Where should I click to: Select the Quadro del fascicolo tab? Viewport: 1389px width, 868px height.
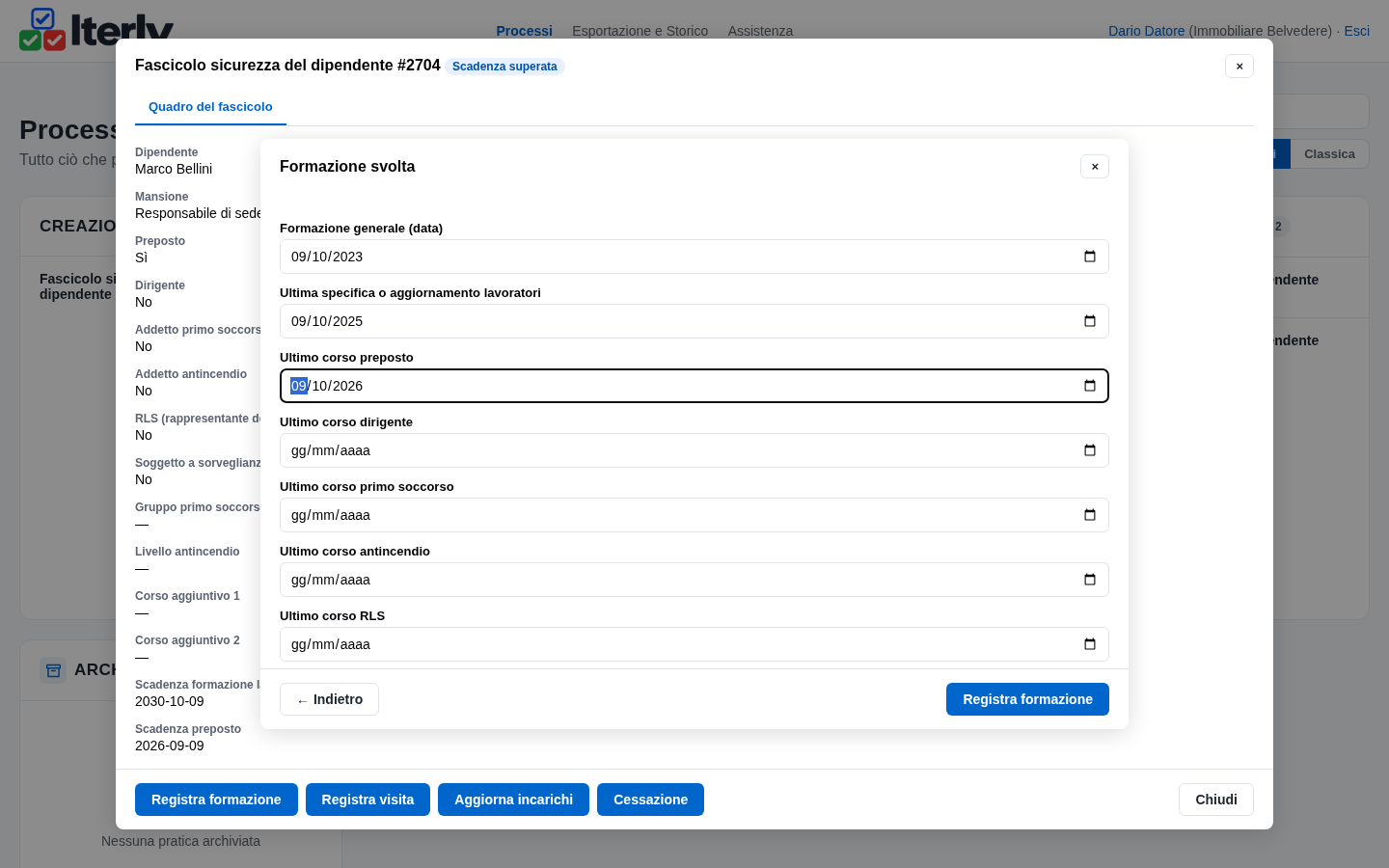coord(210,107)
